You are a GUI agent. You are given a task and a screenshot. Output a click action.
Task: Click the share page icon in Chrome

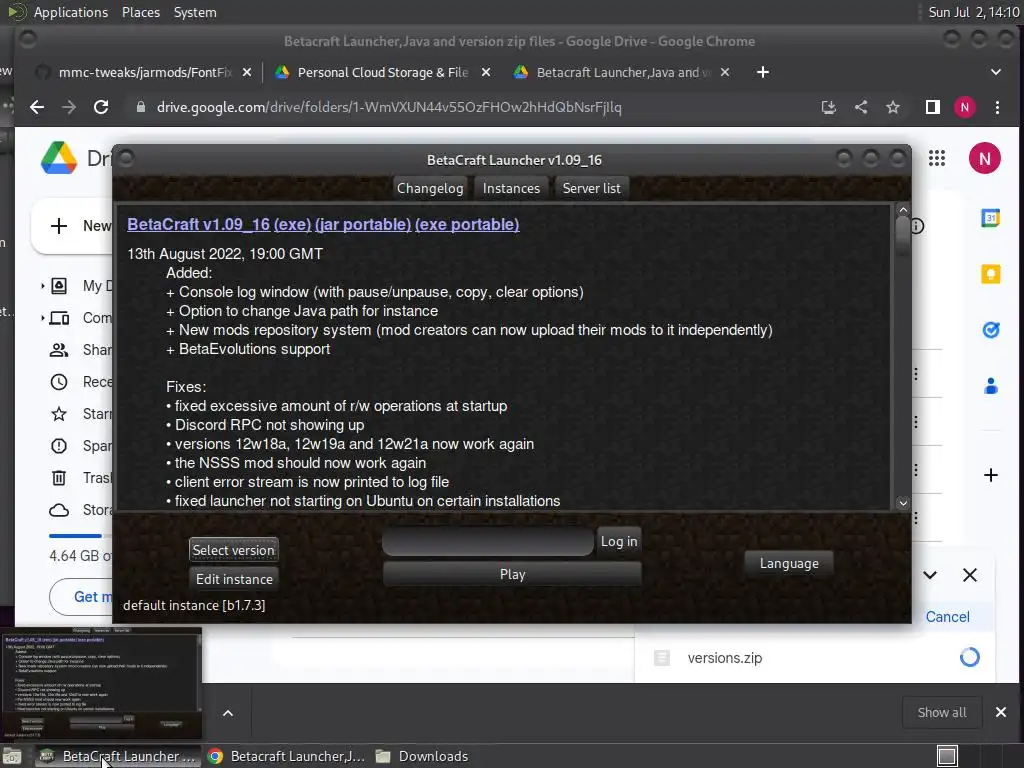coord(861,107)
